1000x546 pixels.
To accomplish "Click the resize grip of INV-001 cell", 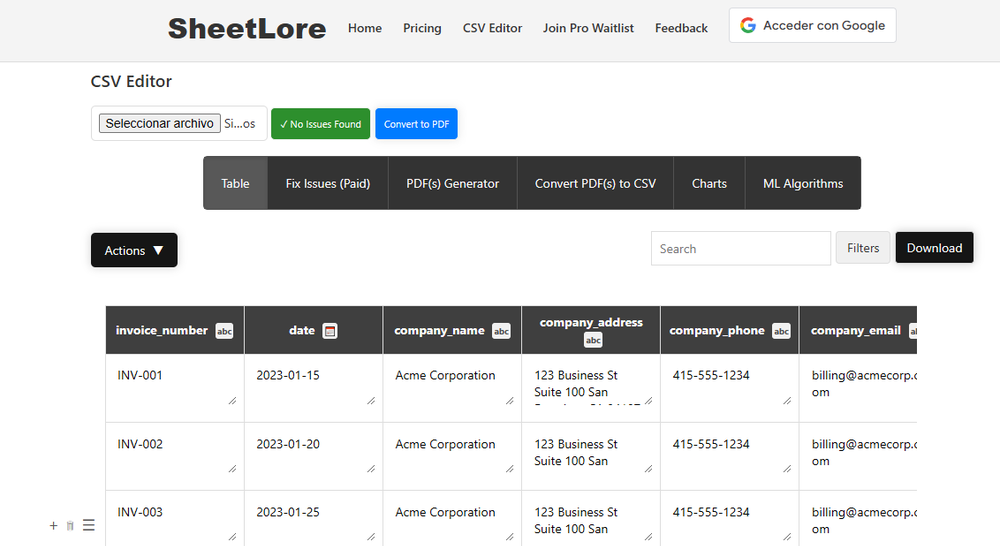I will pos(232,401).
